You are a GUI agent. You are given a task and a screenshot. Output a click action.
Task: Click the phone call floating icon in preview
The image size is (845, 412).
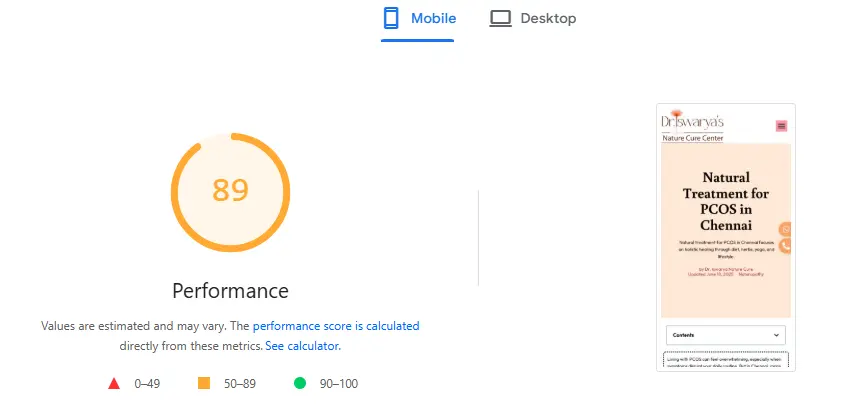tap(785, 246)
